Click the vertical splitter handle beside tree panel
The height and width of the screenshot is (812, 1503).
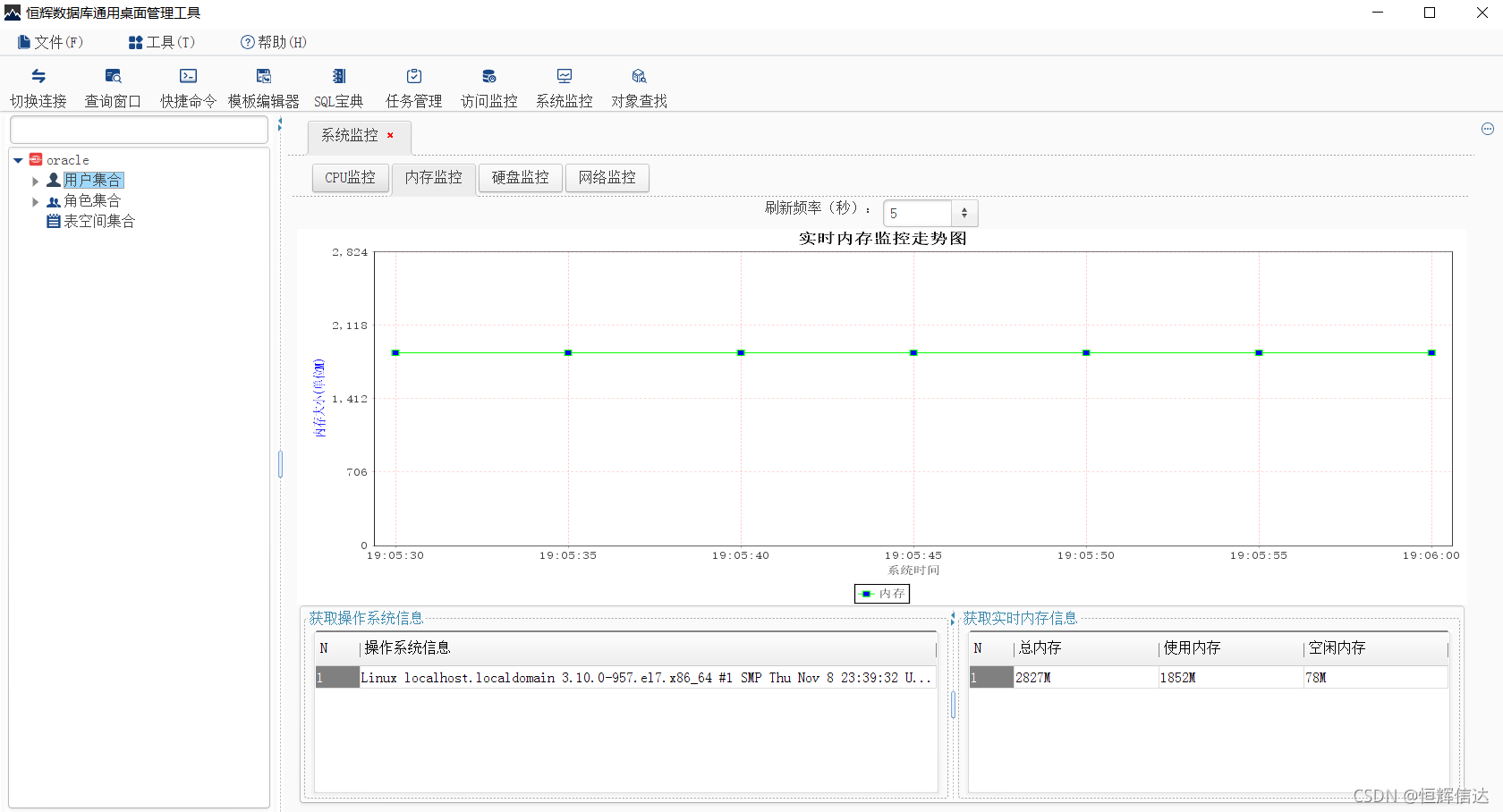click(280, 463)
